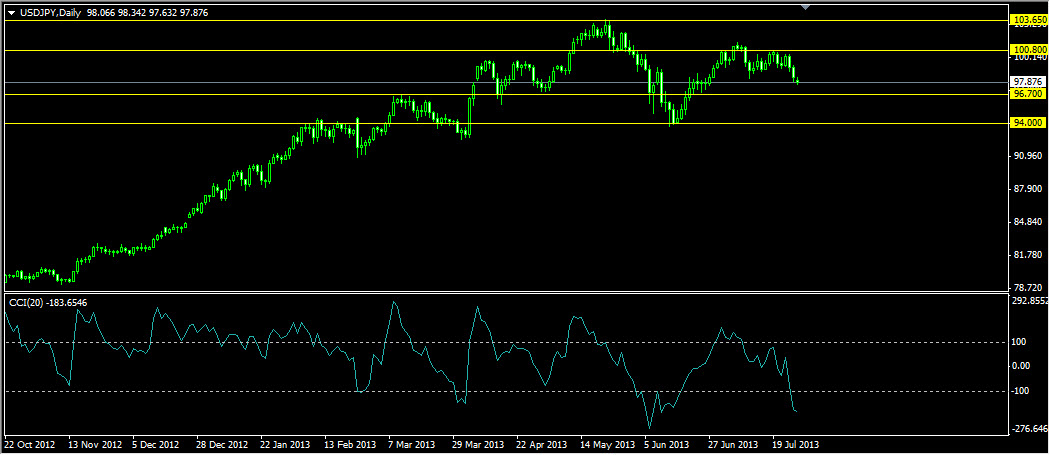This screenshot has height=455, width=1050.
Task: Click the CCI(20) -183.6546 indicator label
Action: tap(48, 303)
